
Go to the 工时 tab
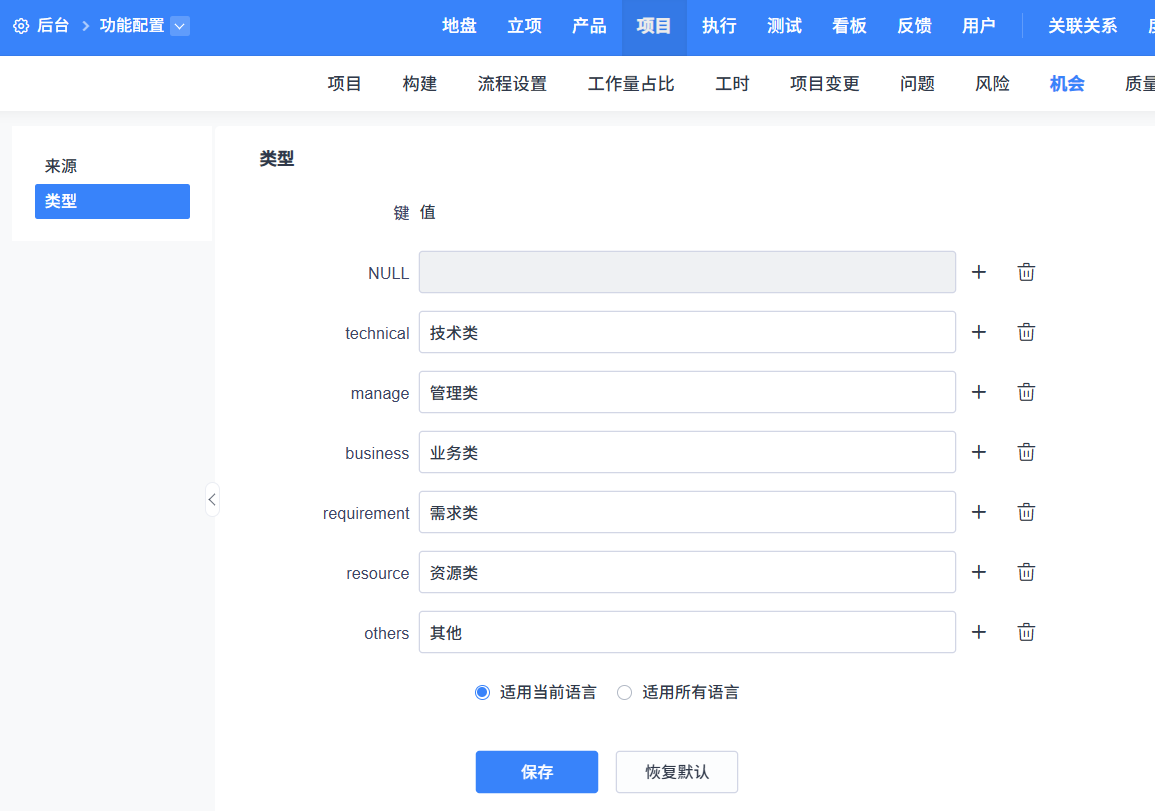[x=732, y=84]
